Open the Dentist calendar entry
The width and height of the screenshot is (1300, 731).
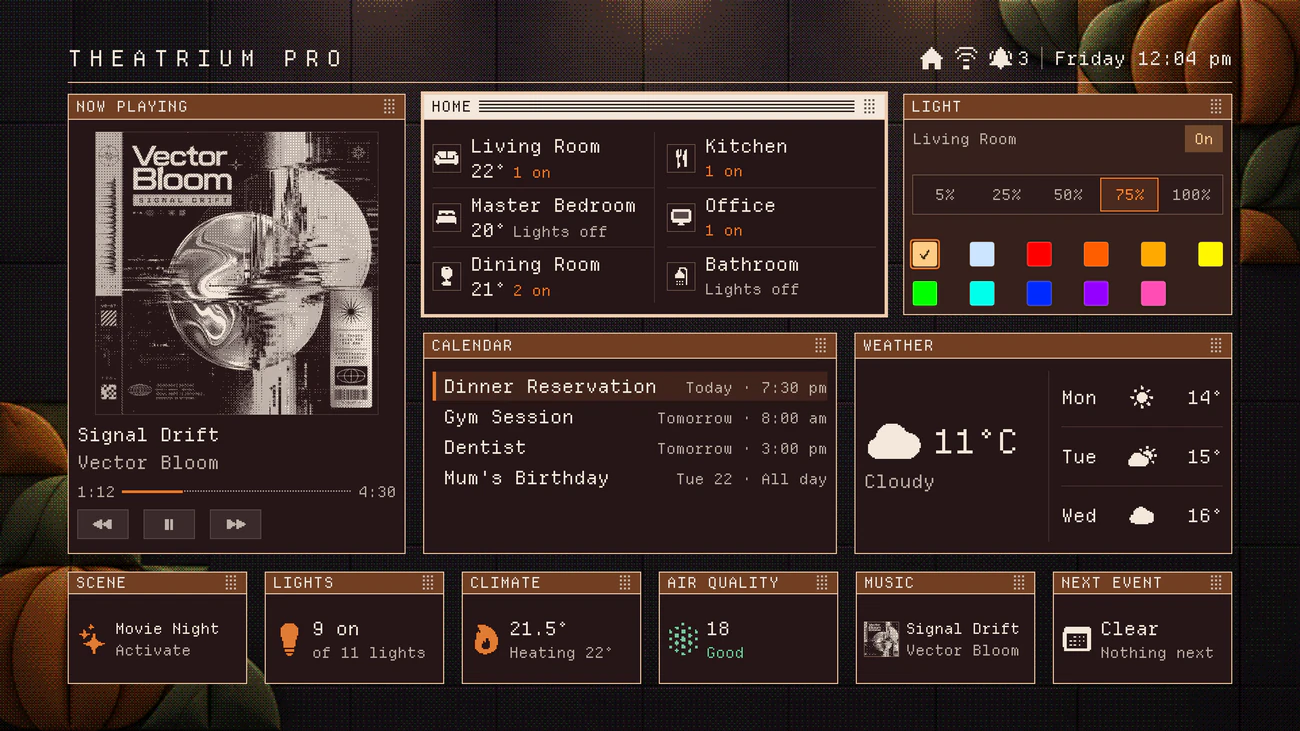[x=630, y=448]
